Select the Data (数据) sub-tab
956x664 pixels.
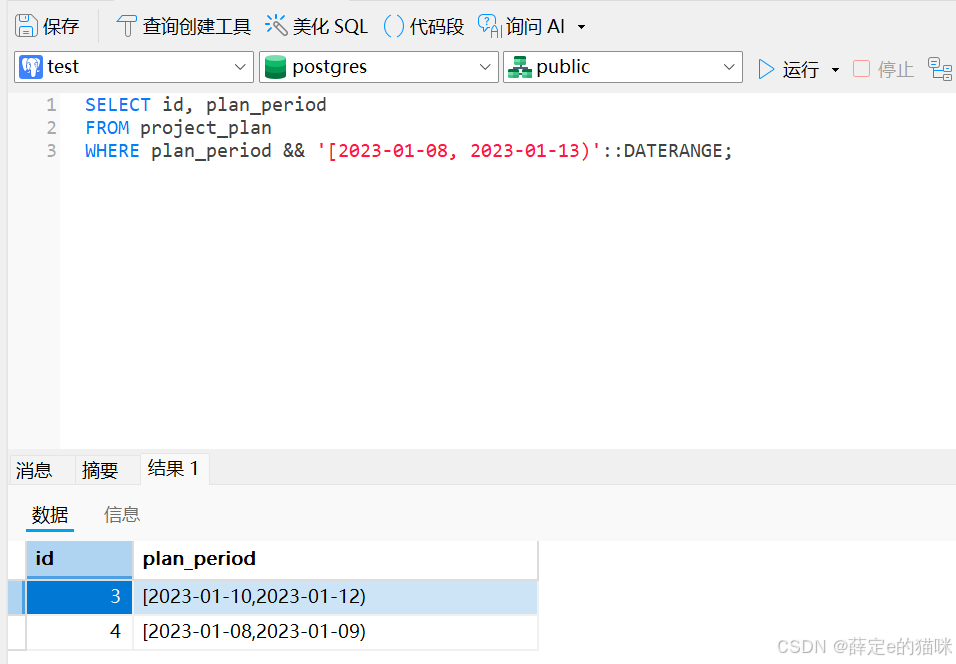click(x=50, y=515)
